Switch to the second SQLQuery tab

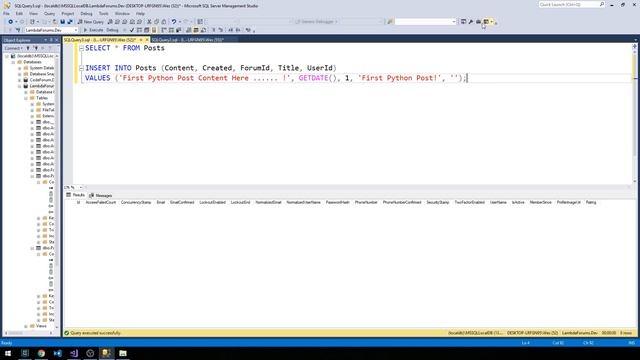tap(187, 40)
